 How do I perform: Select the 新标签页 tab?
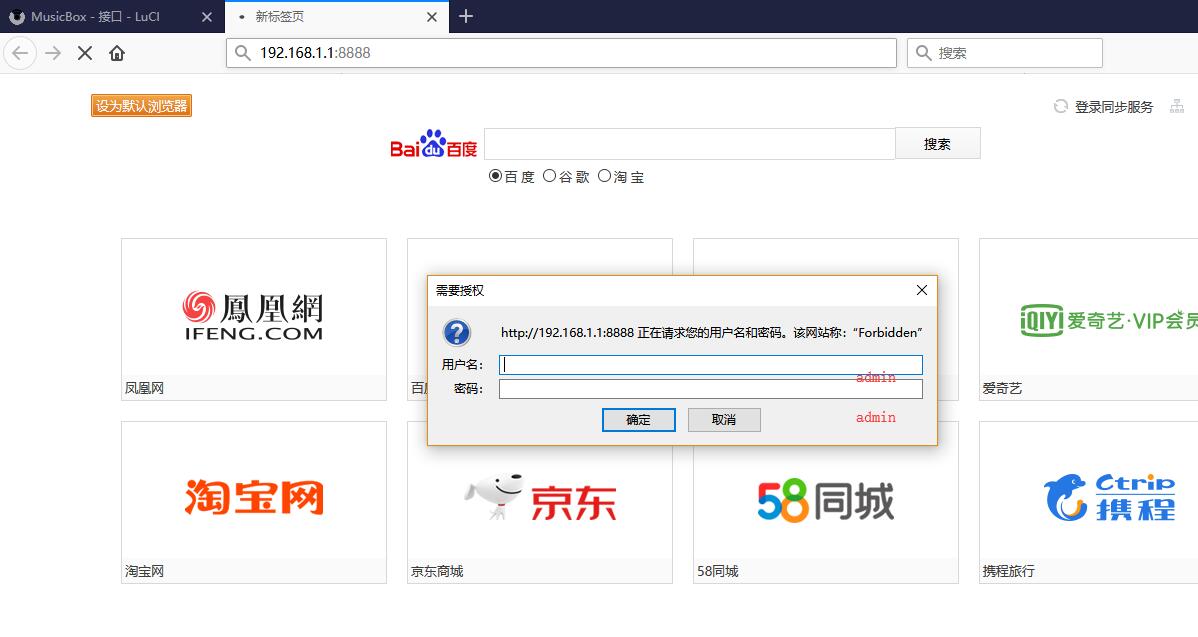(336, 17)
